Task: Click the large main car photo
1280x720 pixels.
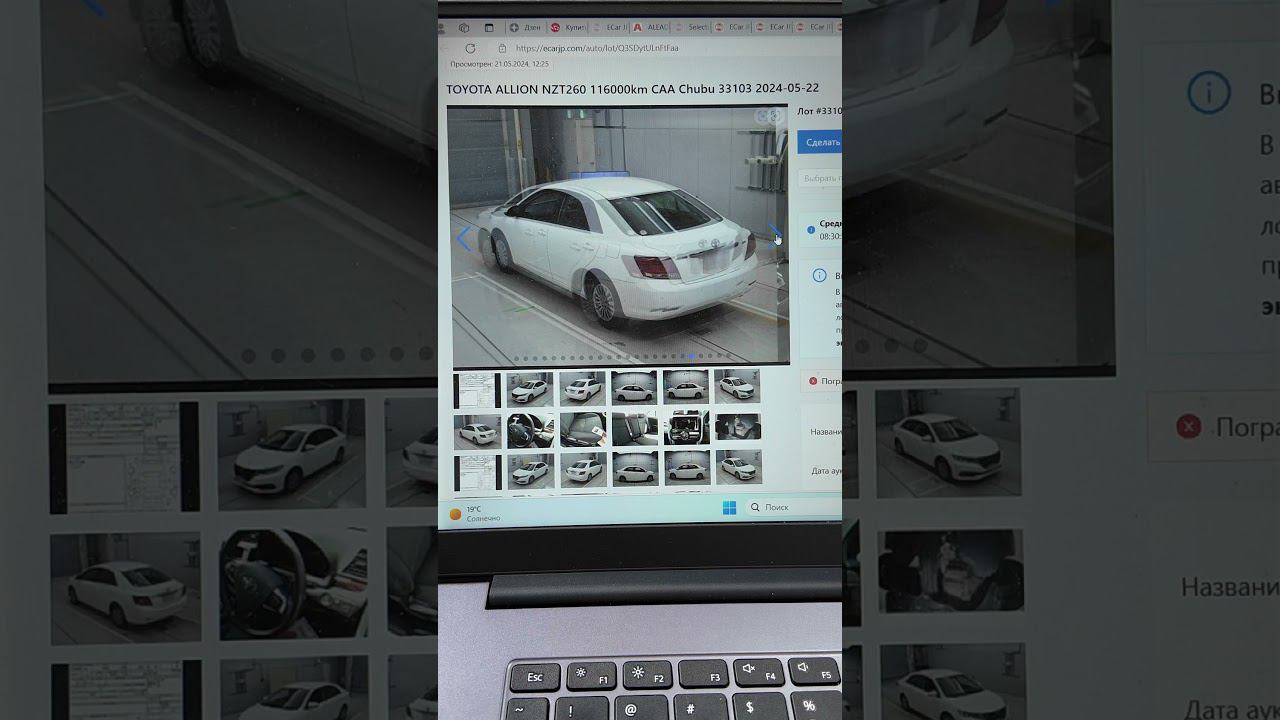Action: tap(619, 236)
